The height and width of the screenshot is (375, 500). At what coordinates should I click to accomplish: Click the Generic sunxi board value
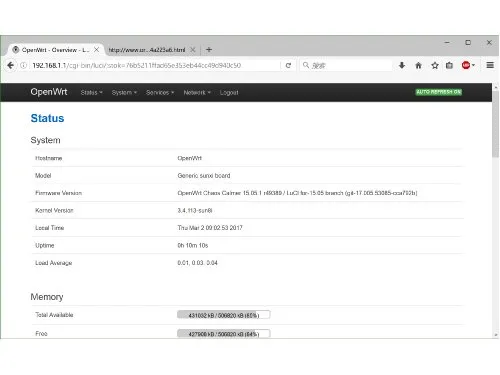click(x=204, y=175)
